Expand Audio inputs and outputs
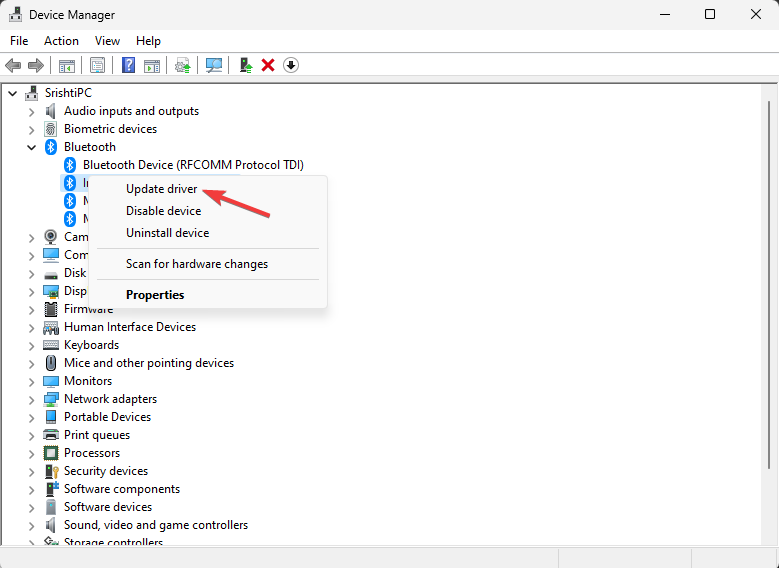This screenshot has width=779, height=568. pos(32,112)
